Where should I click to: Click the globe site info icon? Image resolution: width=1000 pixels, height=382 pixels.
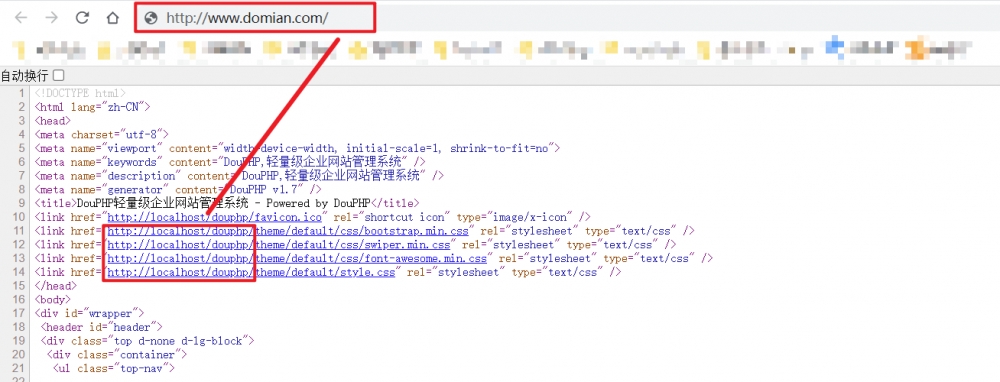tap(151, 18)
